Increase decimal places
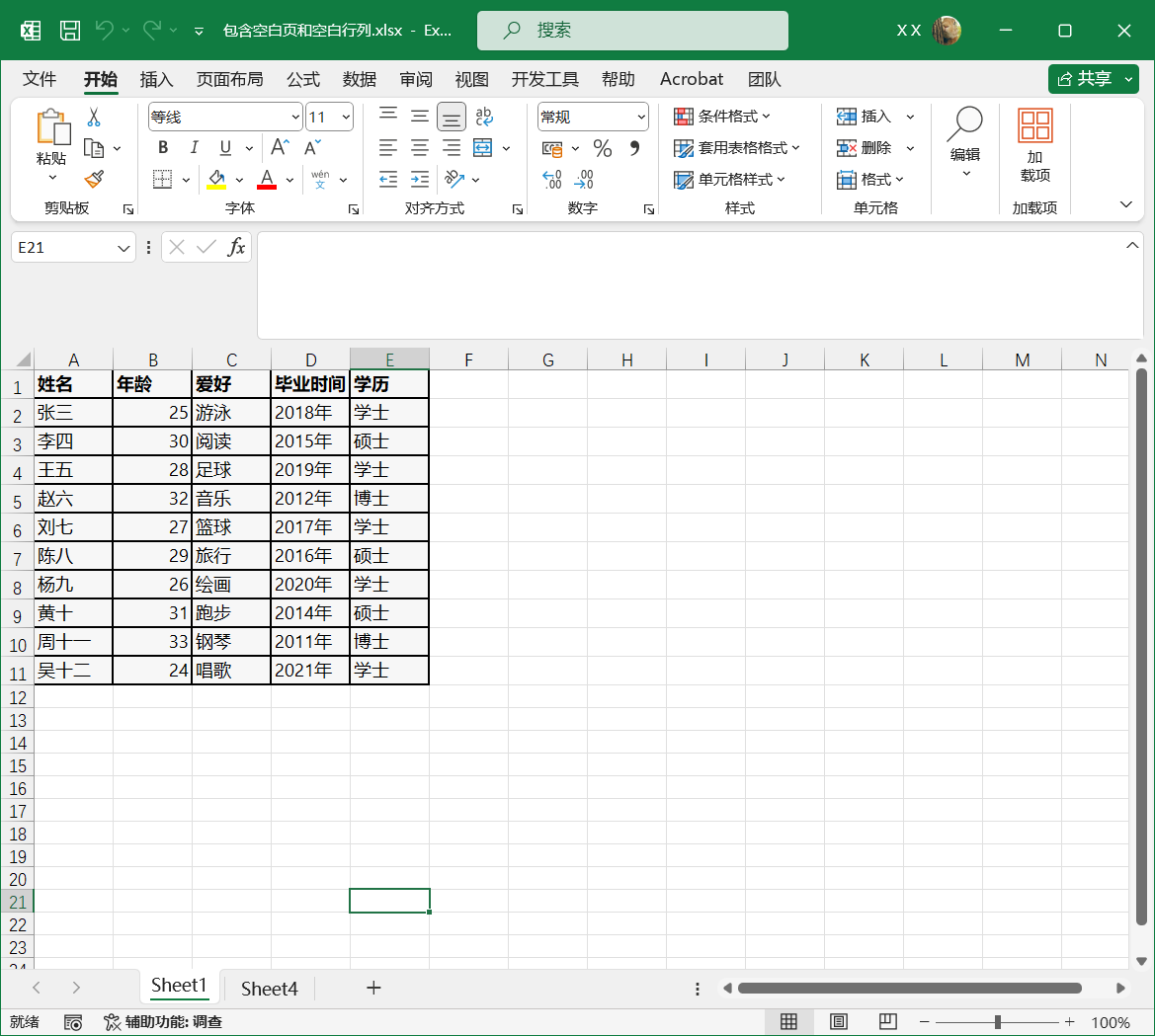 pyautogui.click(x=550, y=179)
